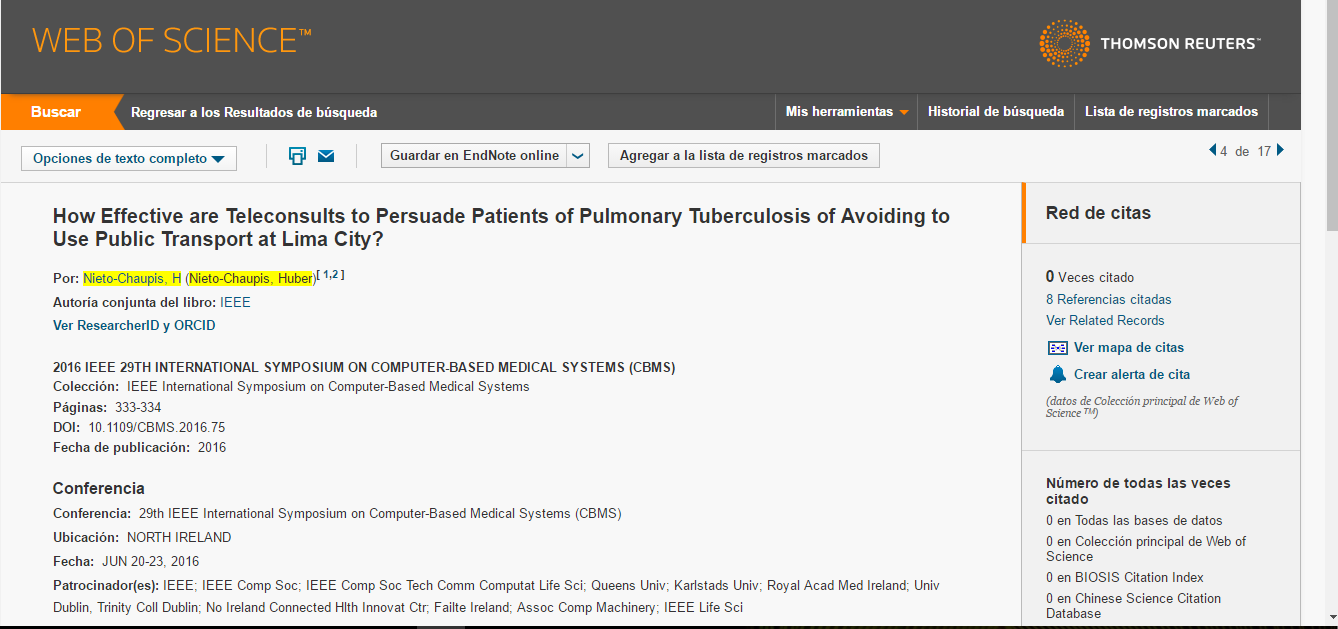Viewport: 1338px width, 629px height.
Task: Open 8 Referencias citadas link
Action: pyautogui.click(x=1109, y=299)
